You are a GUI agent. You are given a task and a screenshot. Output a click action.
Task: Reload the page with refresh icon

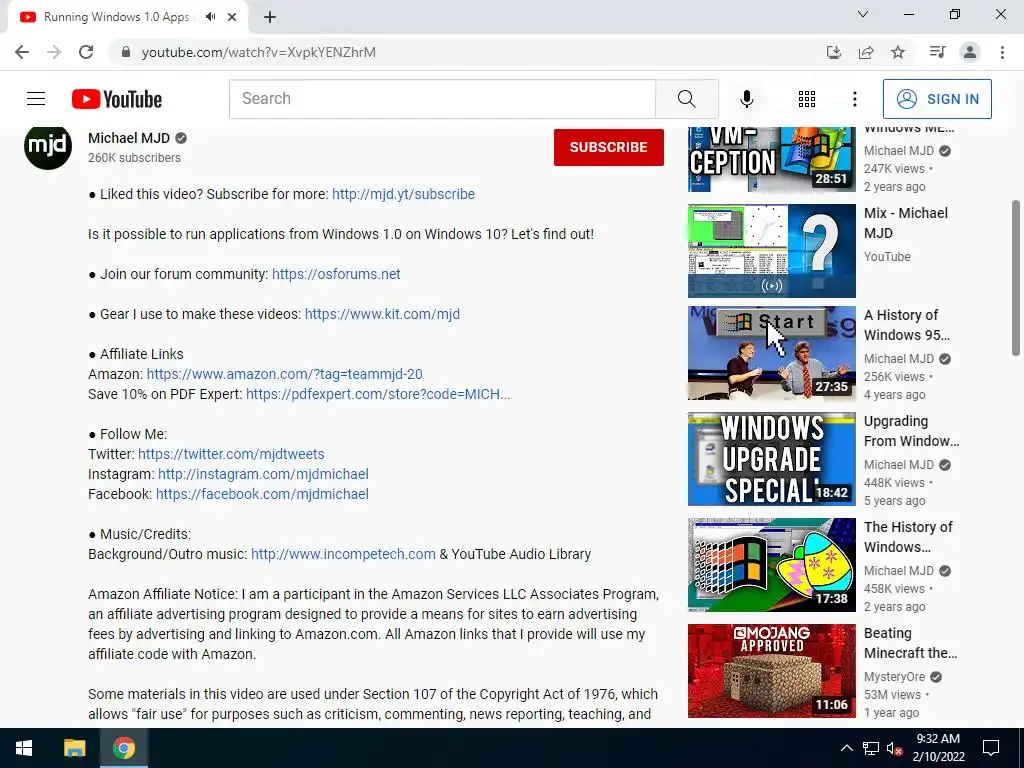[86, 52]
